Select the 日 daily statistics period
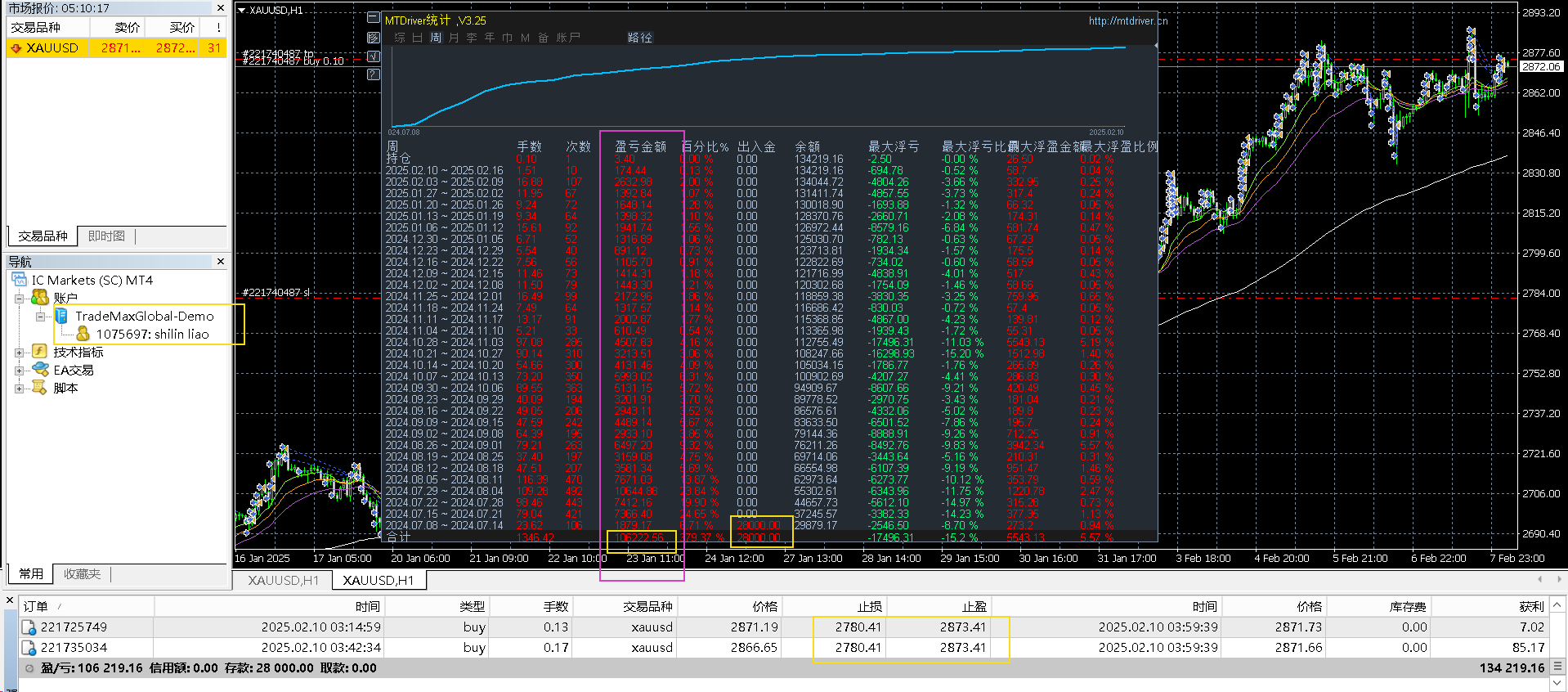Screen dimensions: 1568x692 418,38
